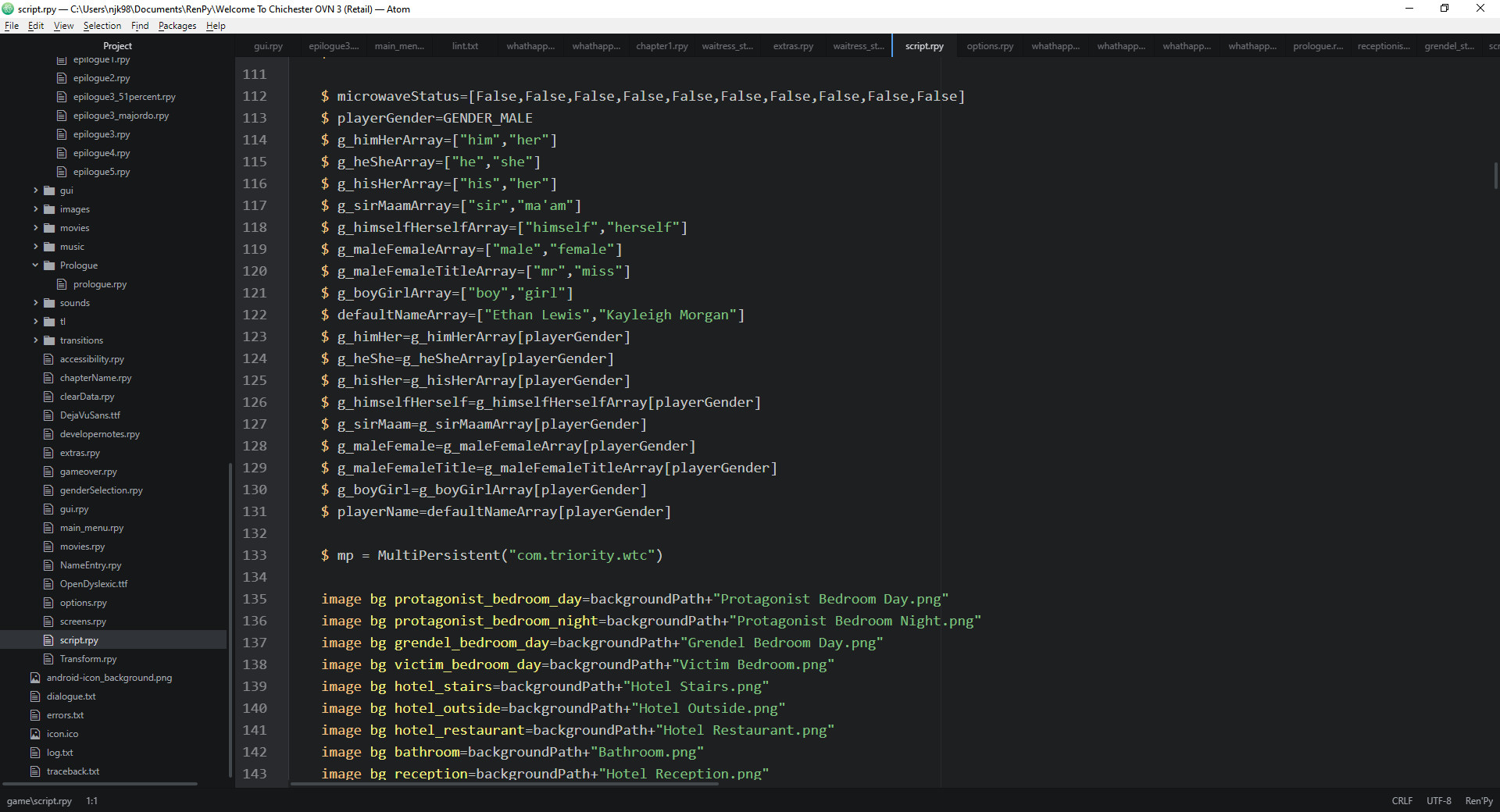1500x812 pixels.
Task: Click the Atom logo in the title bar
Action: point(8,9)
